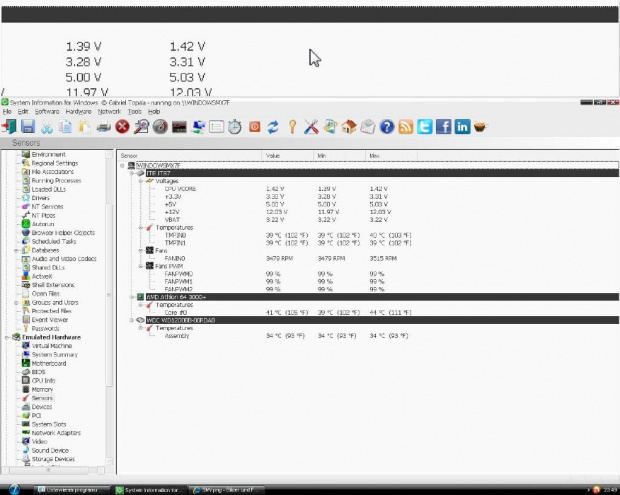Screen dimensions: 620x495
Task: Click the tree pane horizontal scrollbar
Action: [x=53, y=470]
